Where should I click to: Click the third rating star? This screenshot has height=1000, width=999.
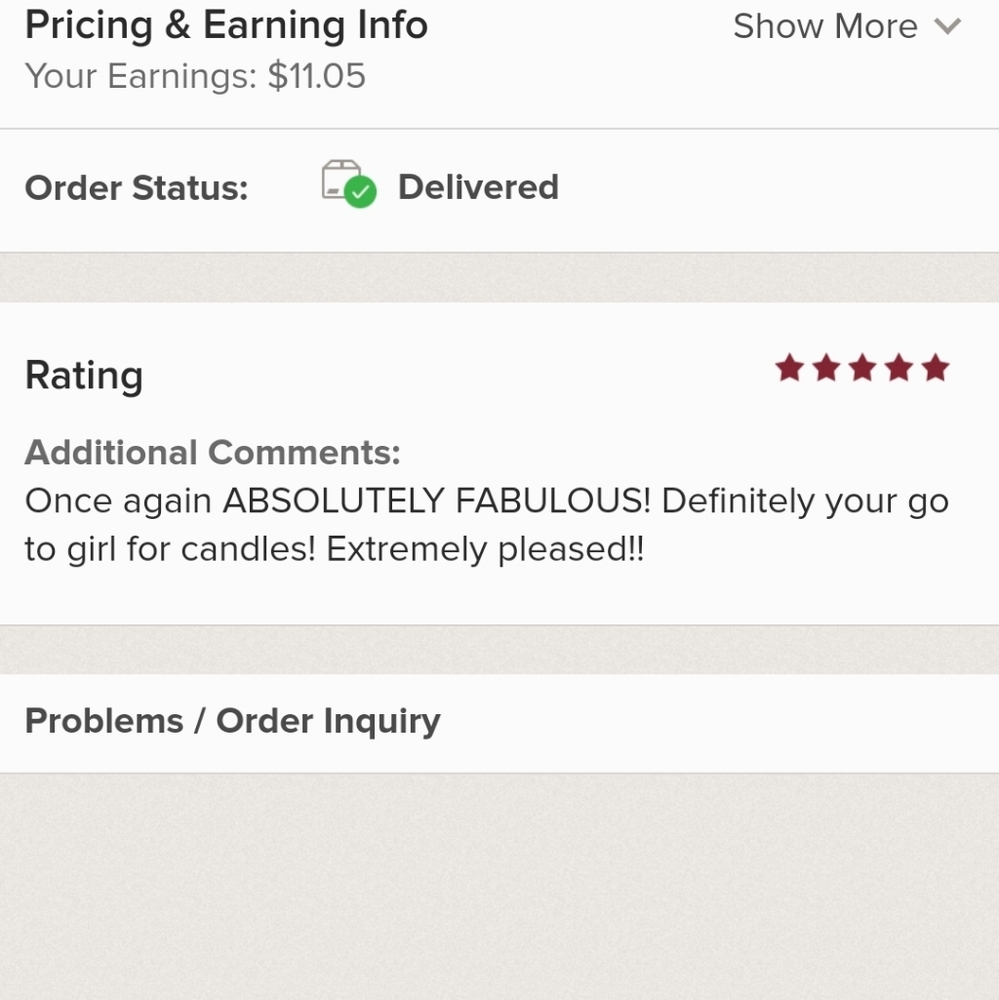pyautogui.click(x=862, y=369)
